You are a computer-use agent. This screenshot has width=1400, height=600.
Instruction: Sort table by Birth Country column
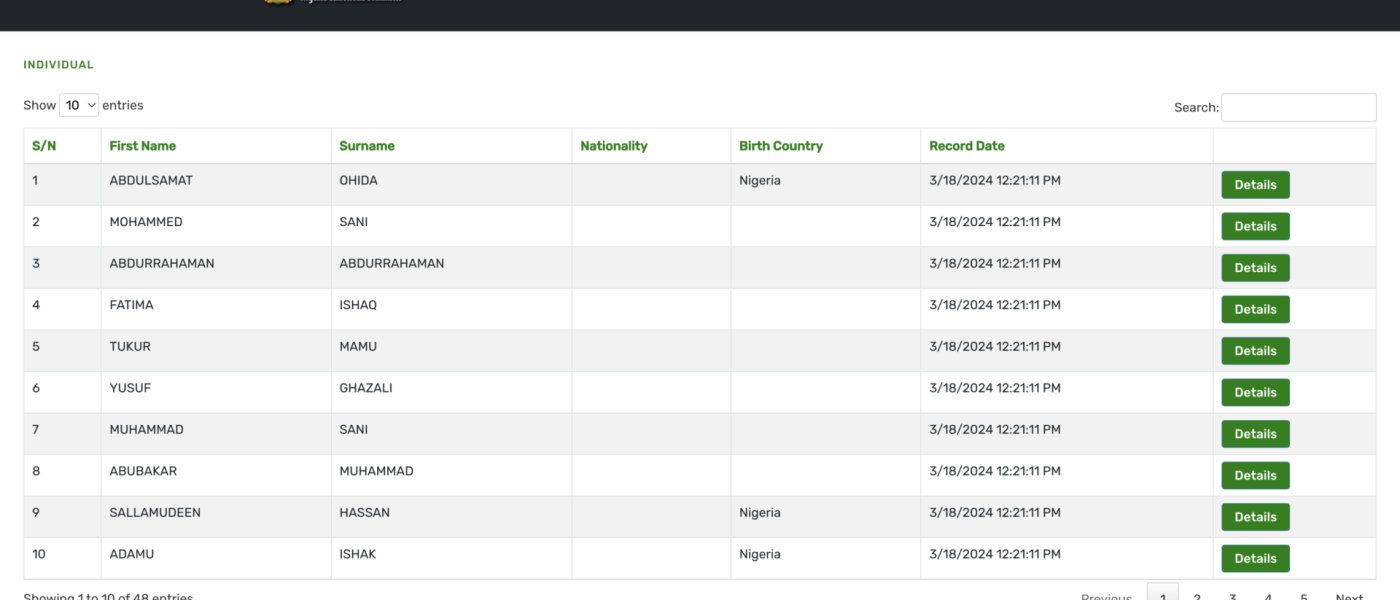(x=780, y=146)
